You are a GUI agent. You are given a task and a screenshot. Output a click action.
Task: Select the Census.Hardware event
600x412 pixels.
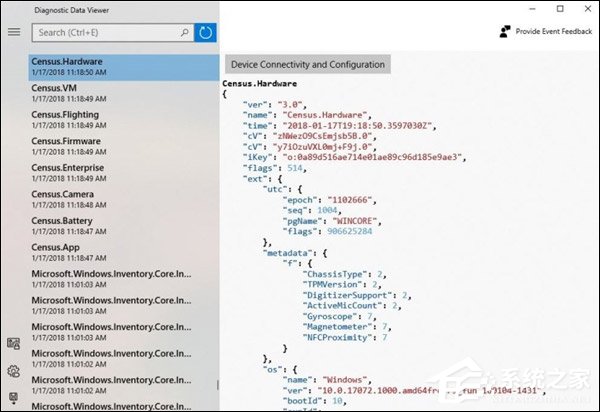click(124, 67)
